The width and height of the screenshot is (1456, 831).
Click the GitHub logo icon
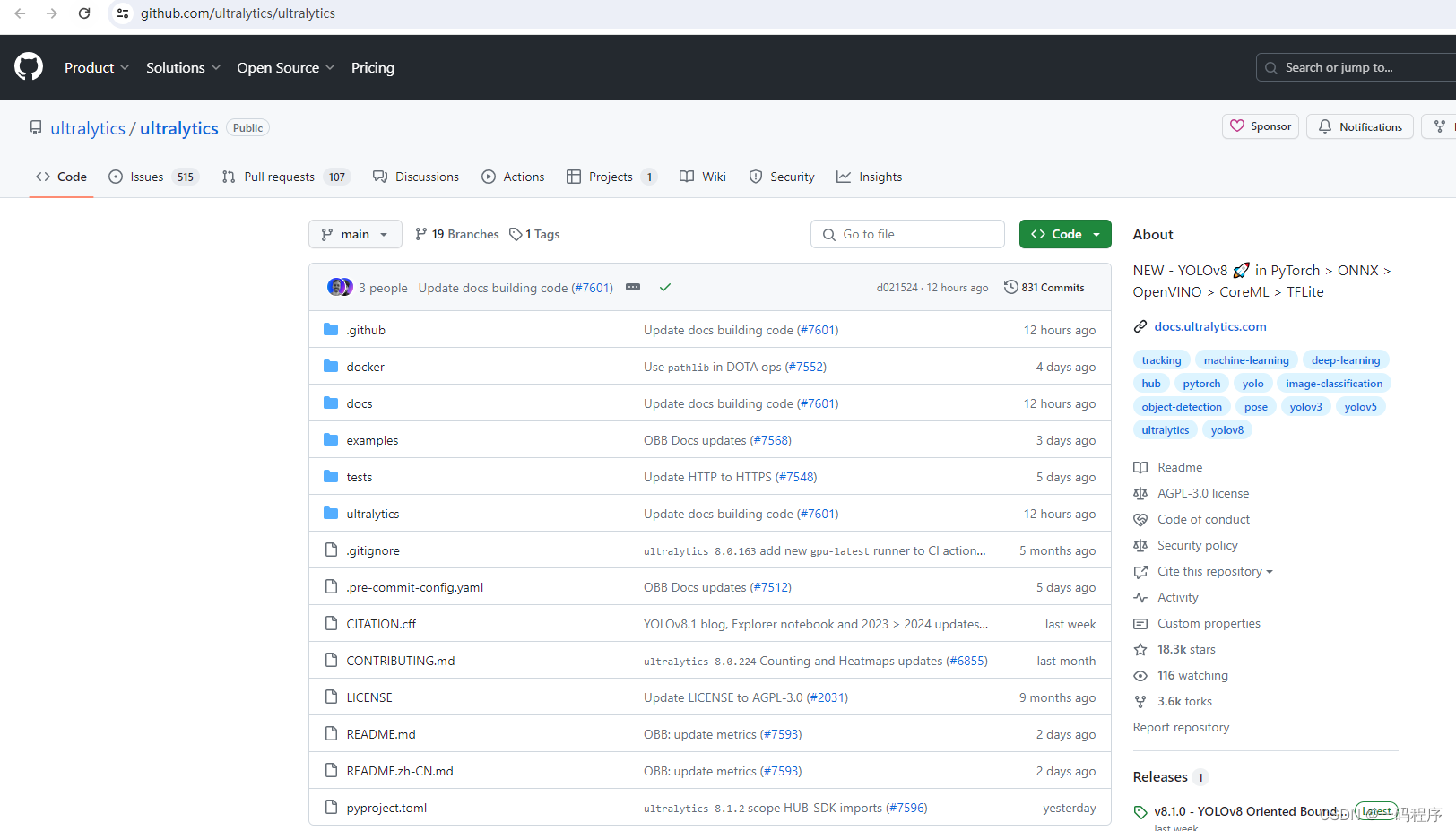pos(29,67)
